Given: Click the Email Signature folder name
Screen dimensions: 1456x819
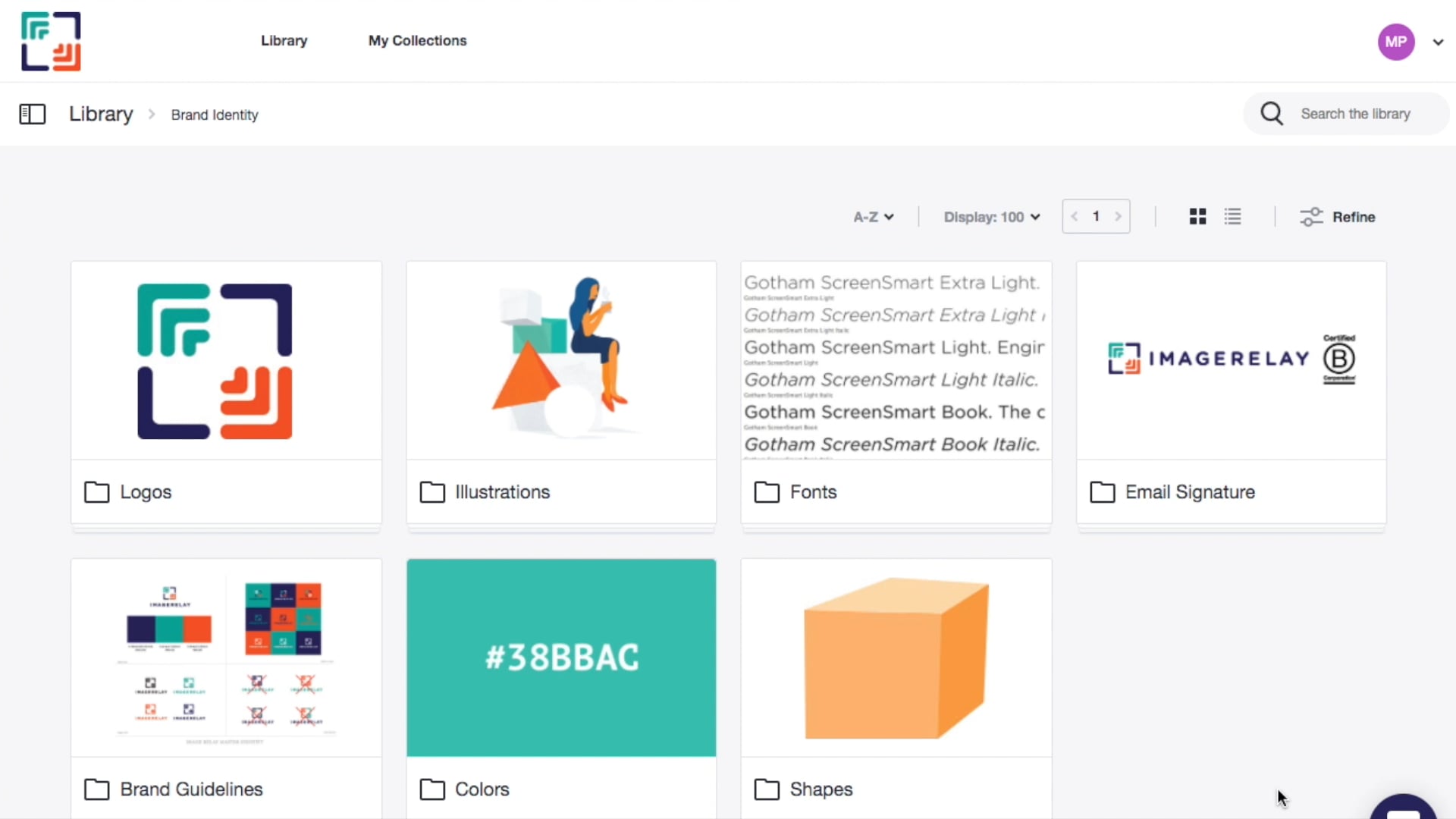Looking at the screenshot, I should [x=1190, y=492].
